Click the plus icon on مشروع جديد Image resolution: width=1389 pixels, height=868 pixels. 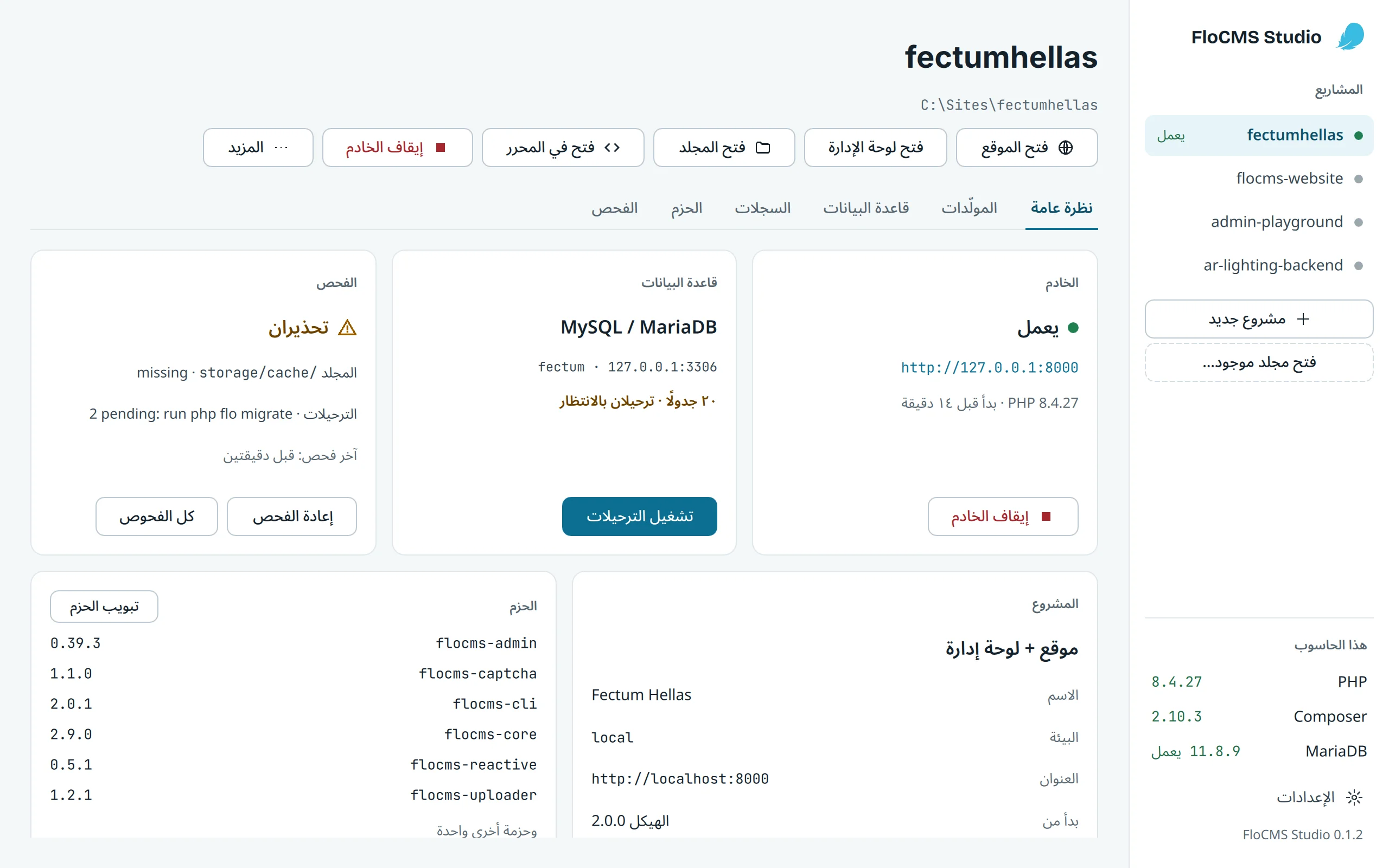(1303, 318)
